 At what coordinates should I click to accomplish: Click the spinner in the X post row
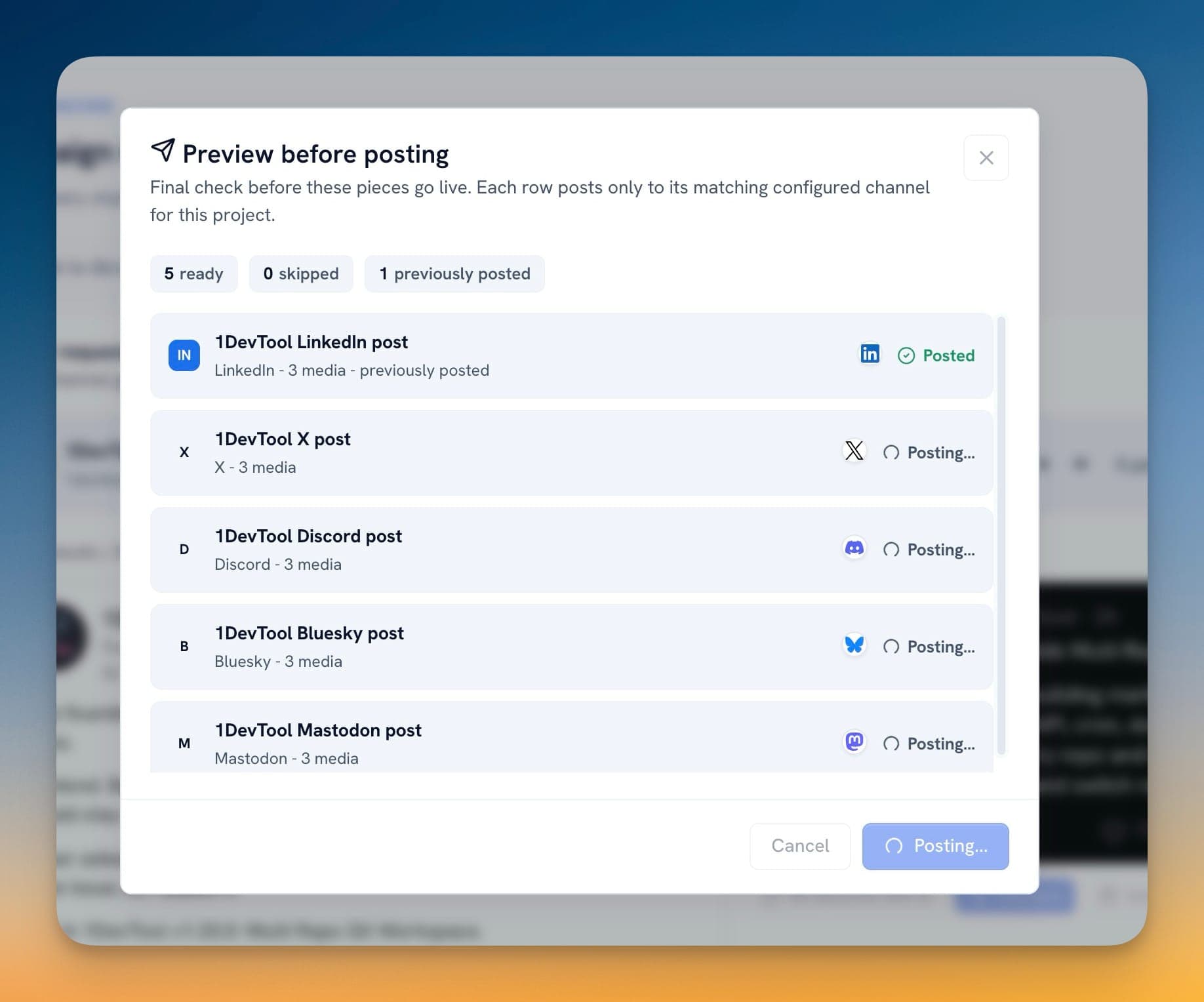click(x=891, y=452)
